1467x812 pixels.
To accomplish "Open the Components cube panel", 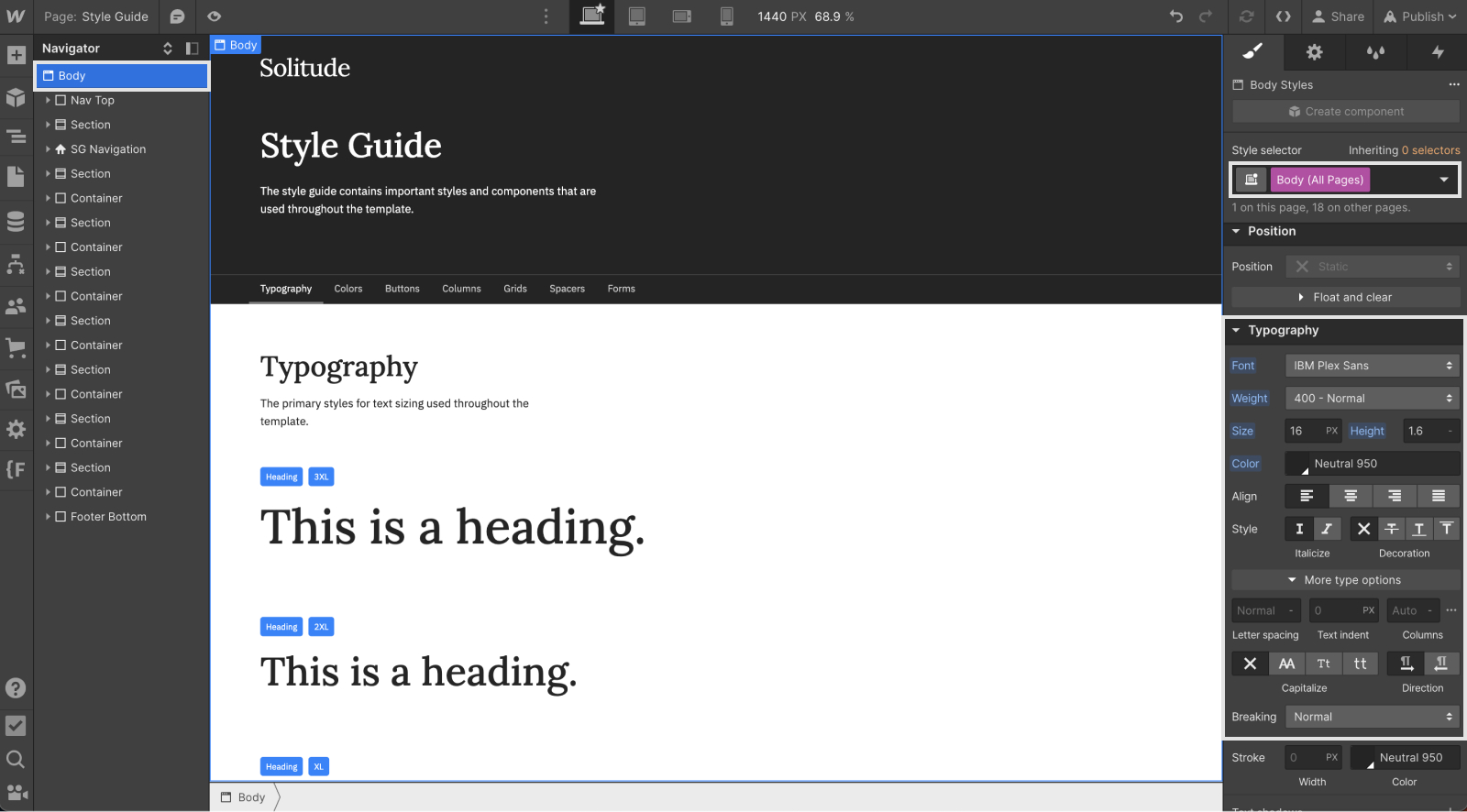I will [x=16, y=96].
